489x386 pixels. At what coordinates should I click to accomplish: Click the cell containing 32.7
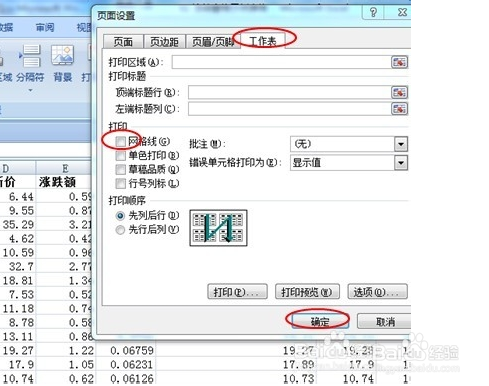point(17,266)
